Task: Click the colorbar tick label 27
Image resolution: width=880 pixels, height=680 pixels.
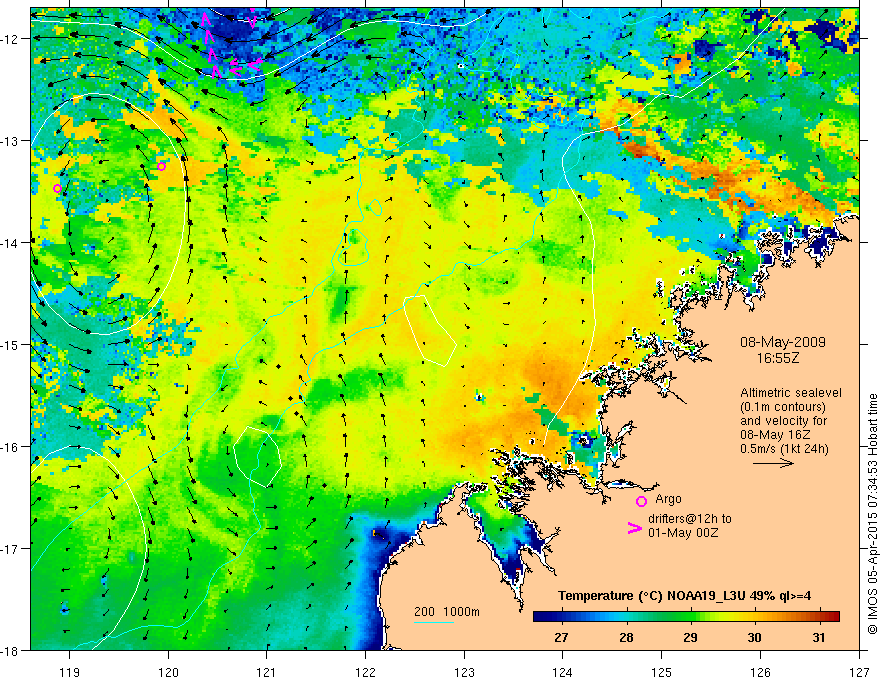Action: [x=561, y=637]
